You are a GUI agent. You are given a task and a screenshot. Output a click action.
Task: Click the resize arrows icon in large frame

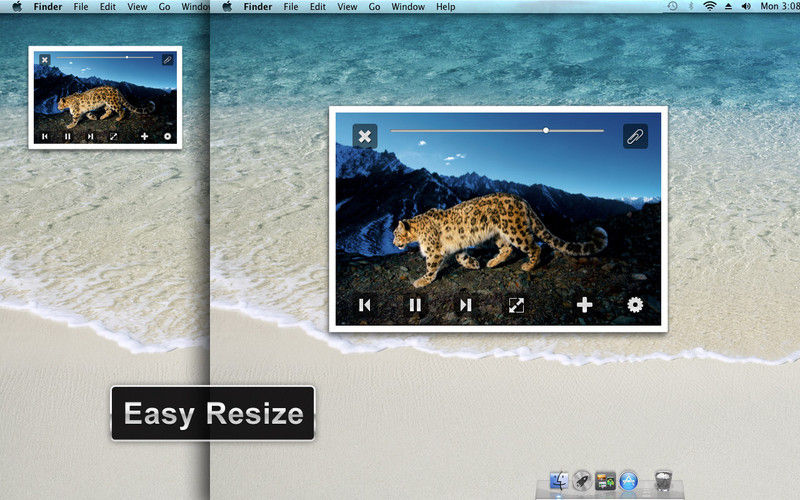coord(516,305)
